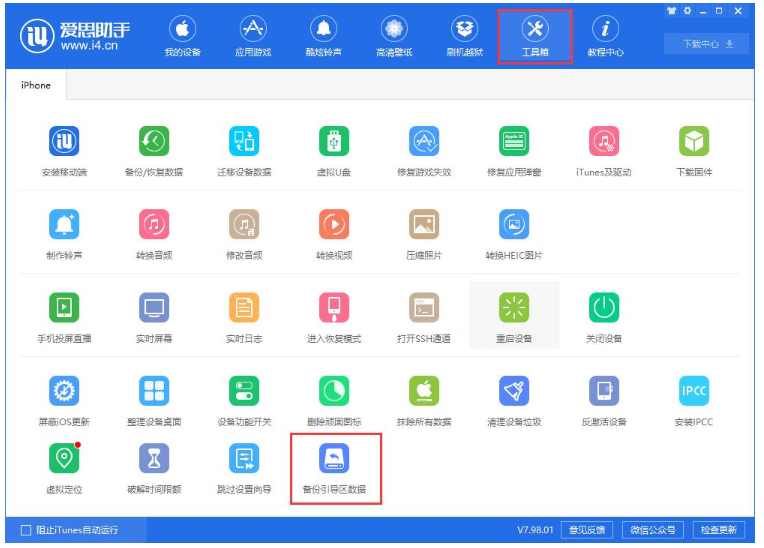Select 反激活设备 tool

pos(604,391)
